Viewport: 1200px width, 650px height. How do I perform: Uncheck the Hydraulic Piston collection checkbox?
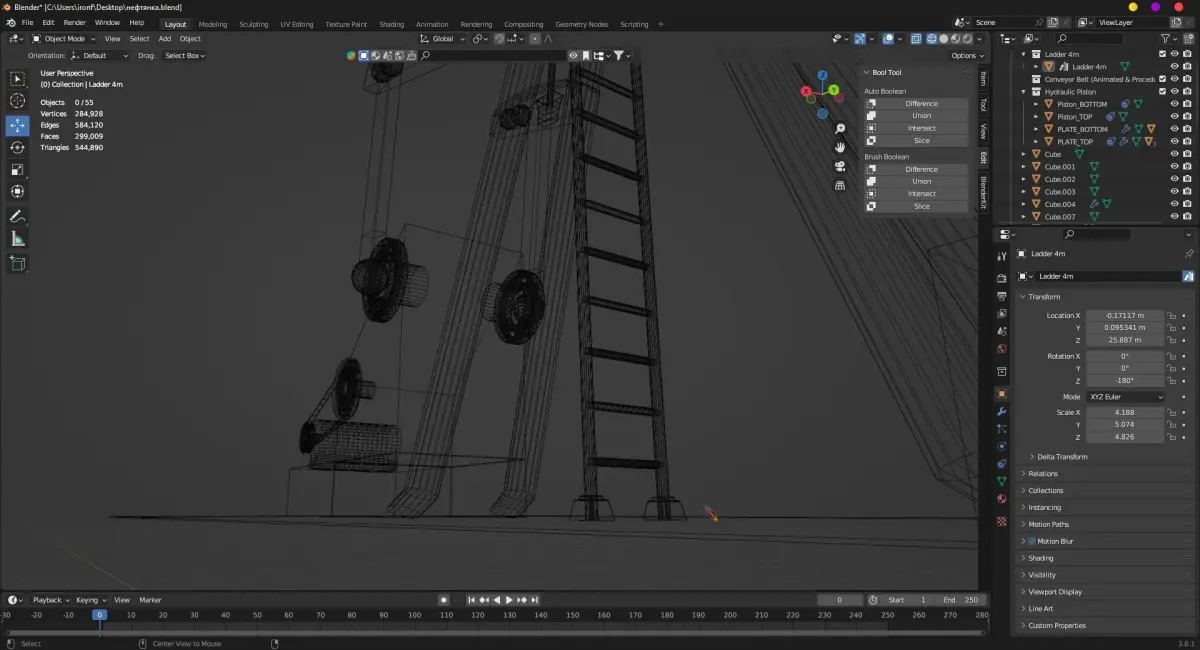click(x=1162, y=91)
